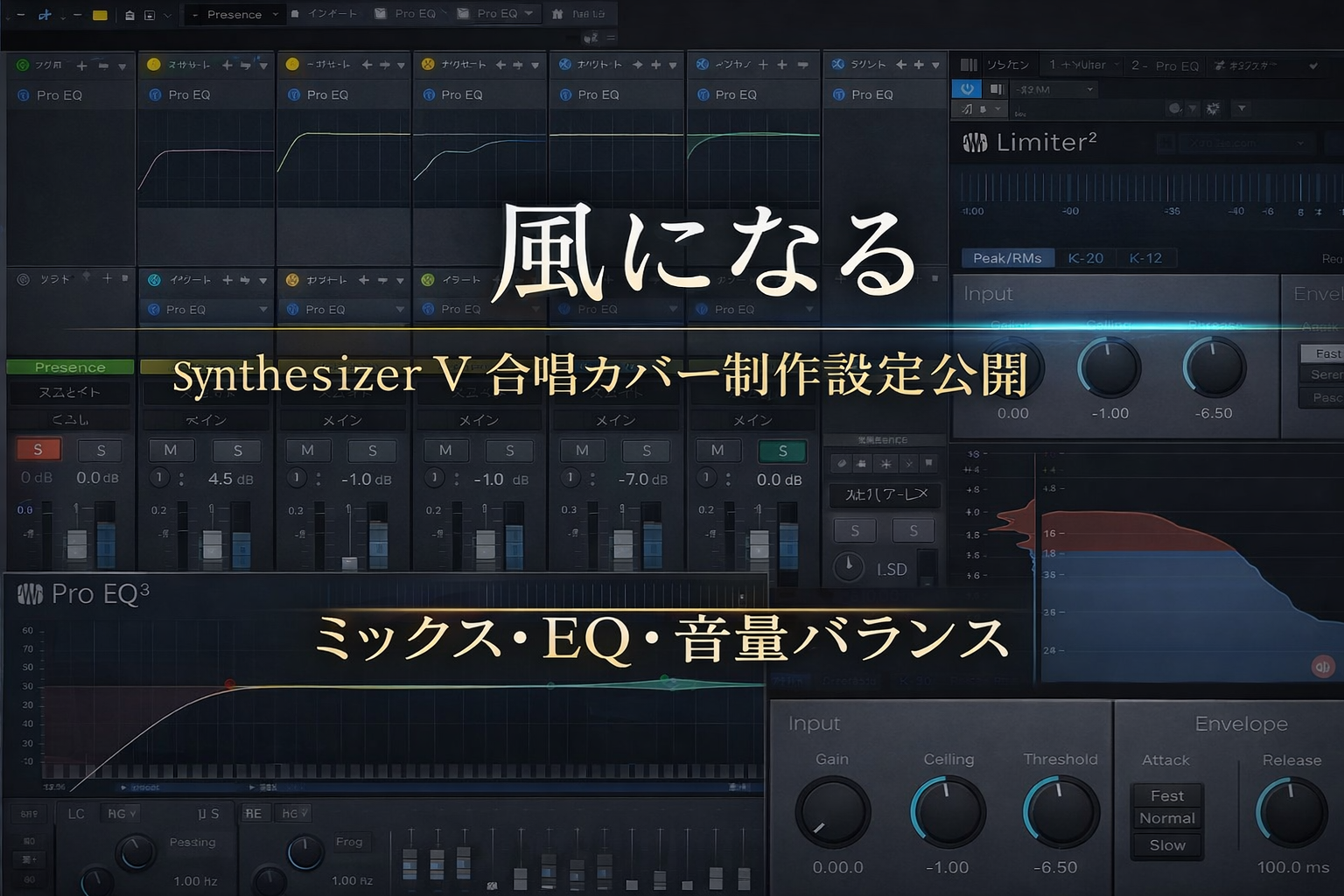Select the Peak/RMs metering mode tab

point(1007,257)
